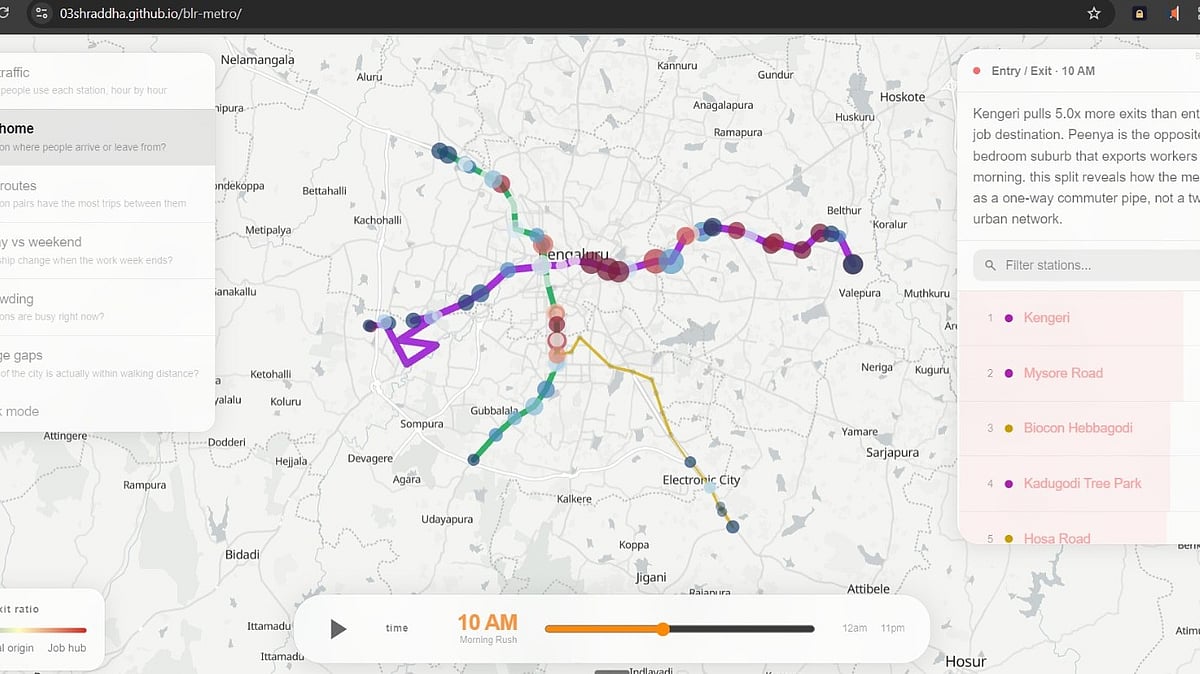Image resolution: width=1200 pixels, height=674 pixels.
Task: Open the 'traffic' view in left menu
Action: click(107, 81)
